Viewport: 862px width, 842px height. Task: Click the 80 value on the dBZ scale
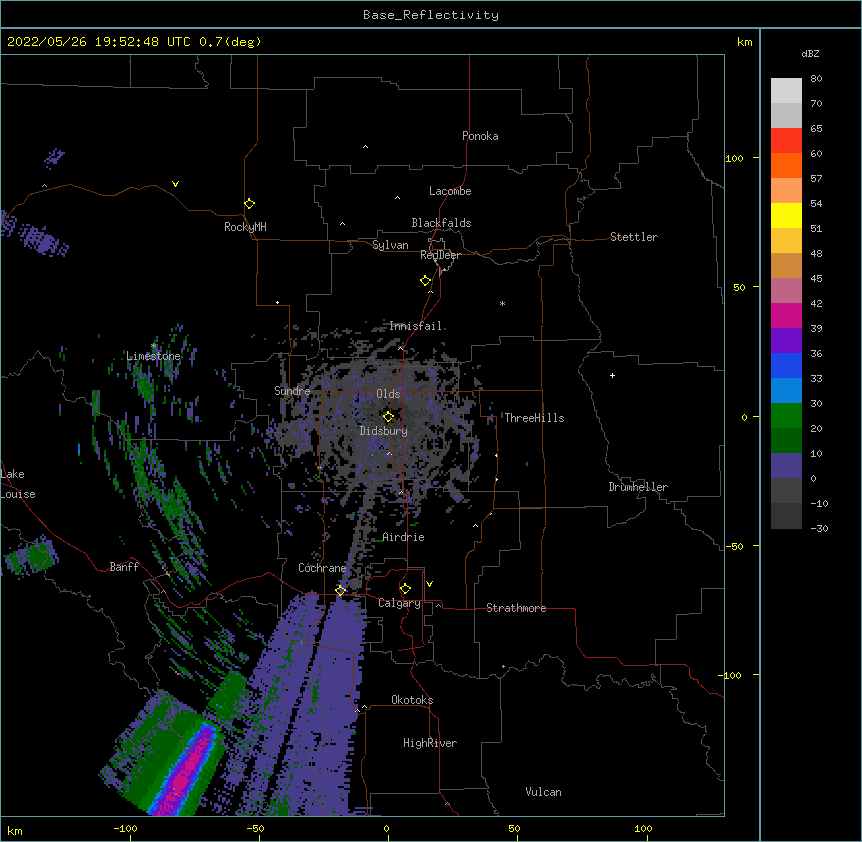tap(816, 79)
